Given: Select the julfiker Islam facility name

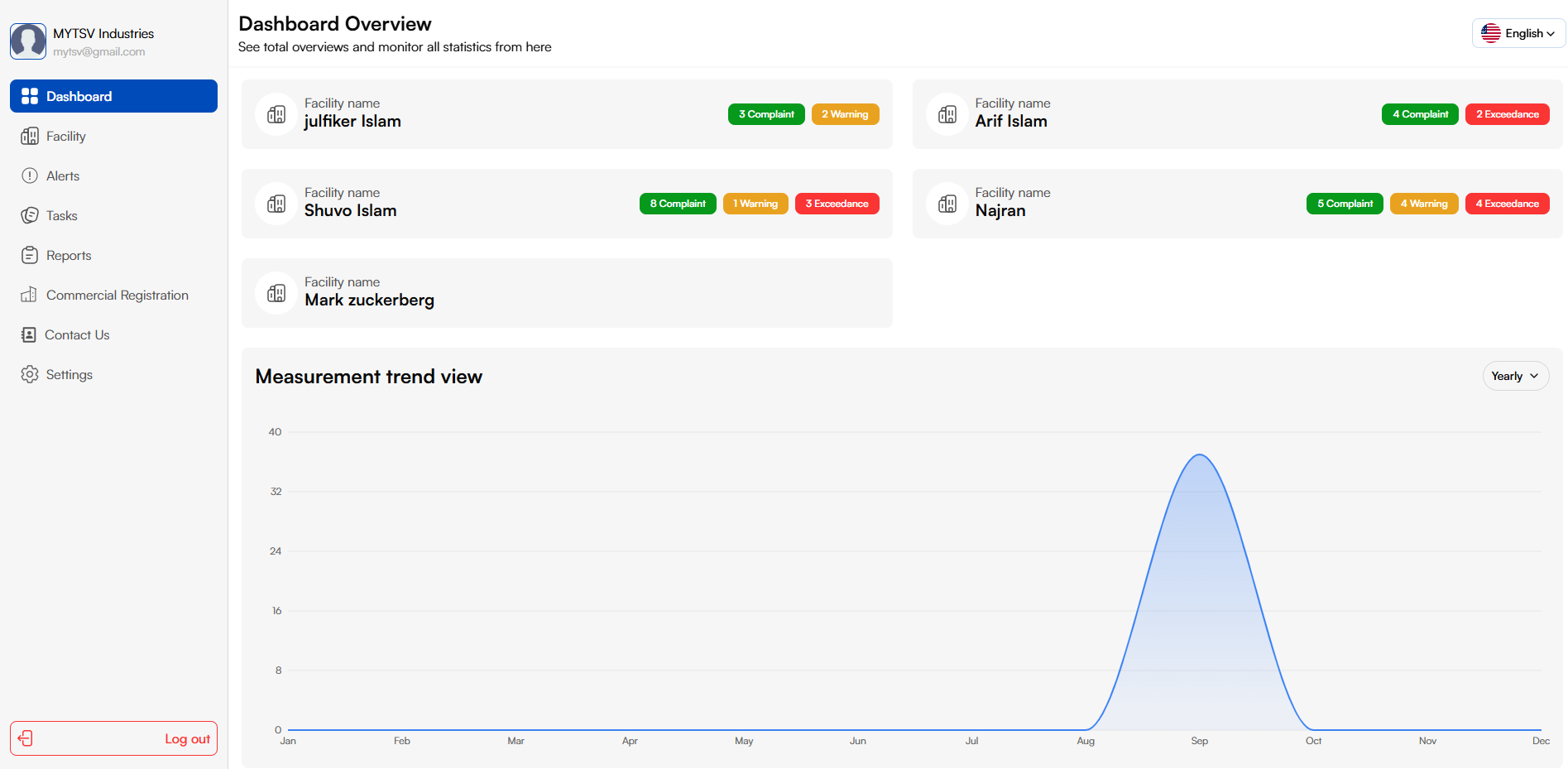Looking at the screenshot, I should (352, 122).
